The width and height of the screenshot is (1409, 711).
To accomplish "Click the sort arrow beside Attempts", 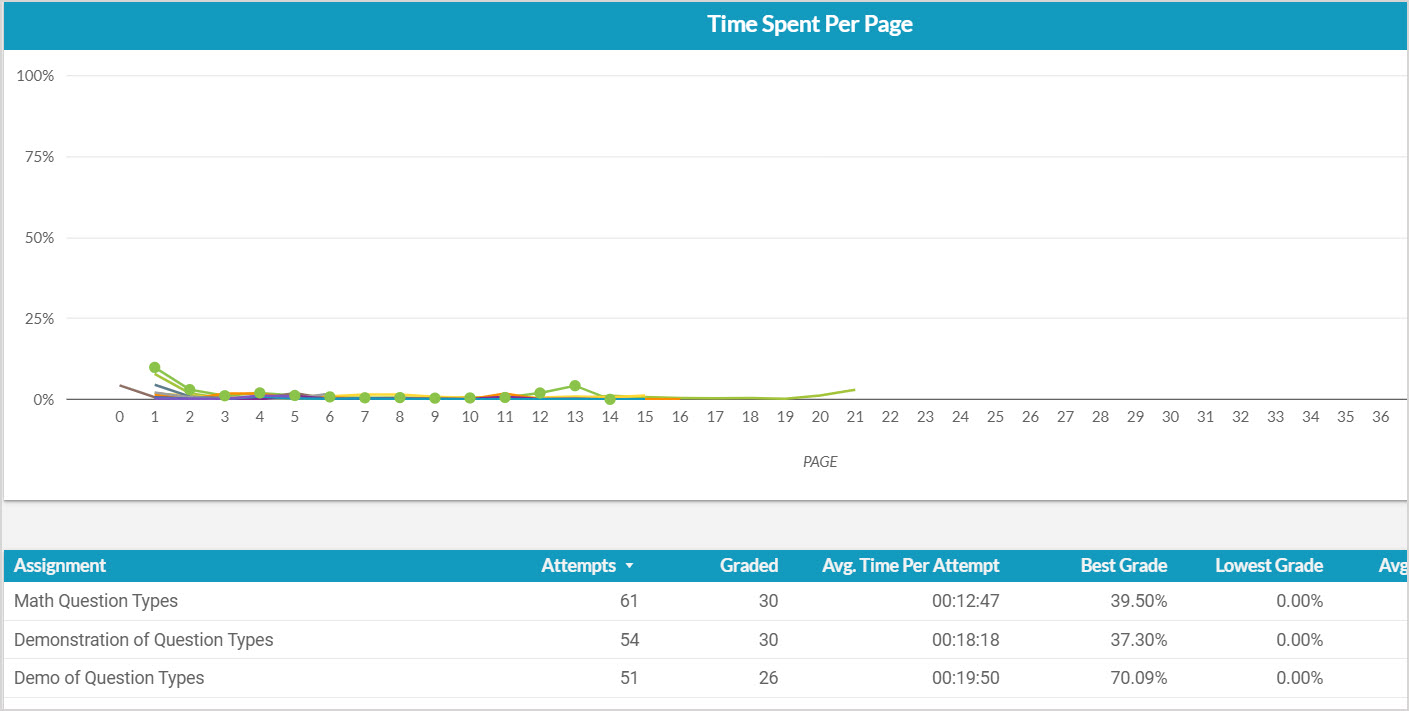I will click(x=629, y=566).
